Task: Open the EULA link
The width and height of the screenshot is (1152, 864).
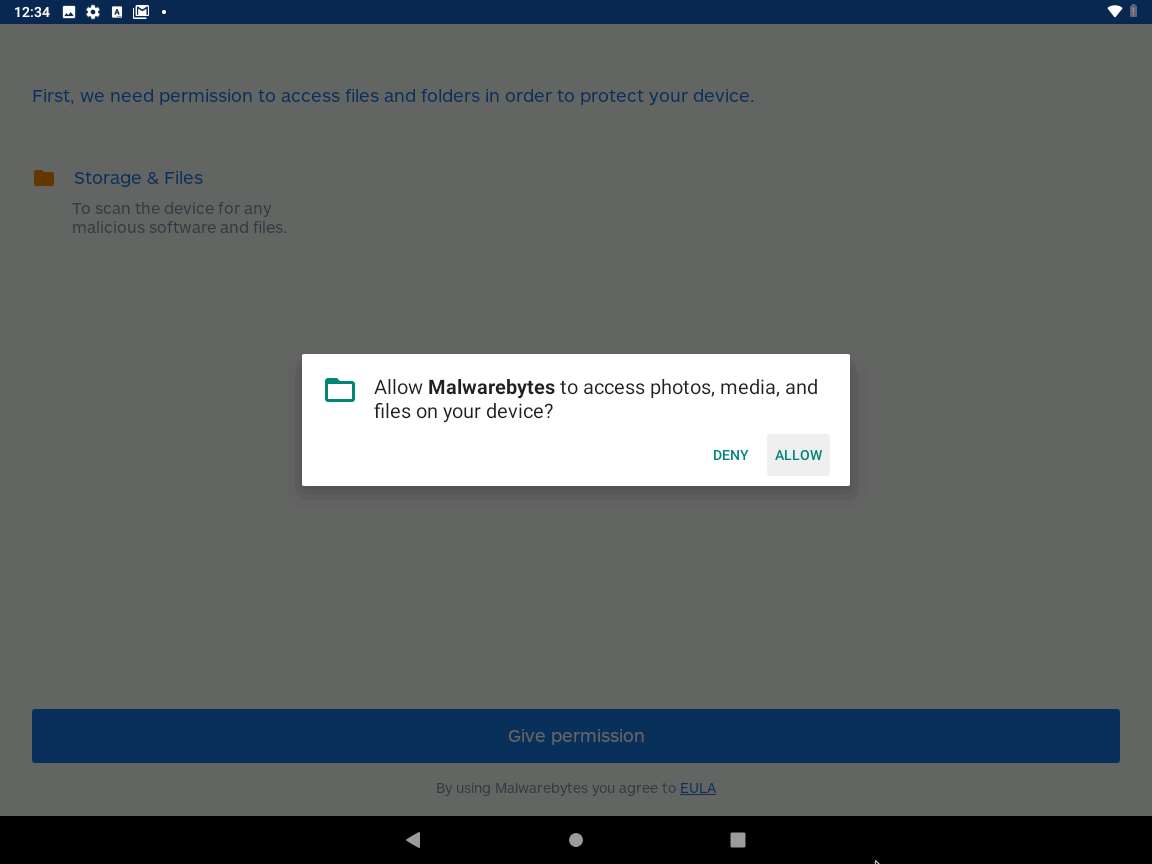Action: [697, 788]
